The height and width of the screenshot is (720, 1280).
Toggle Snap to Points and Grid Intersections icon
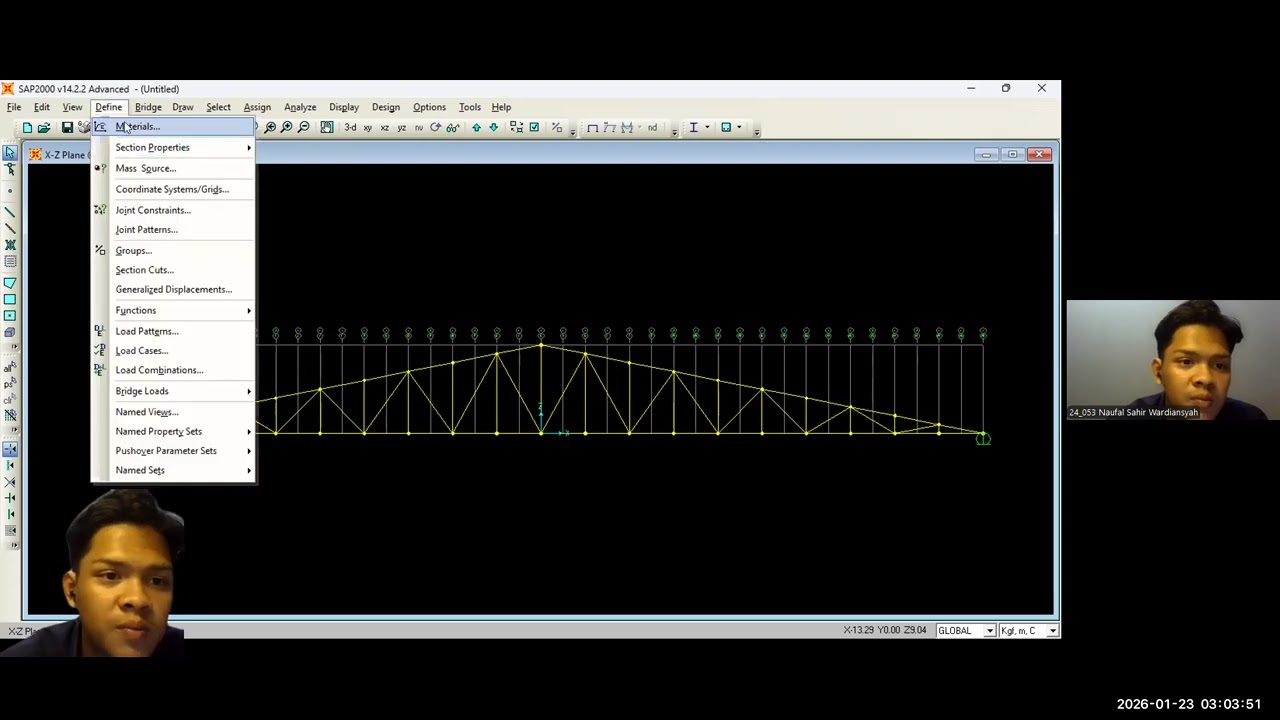[x=10, y=449]
